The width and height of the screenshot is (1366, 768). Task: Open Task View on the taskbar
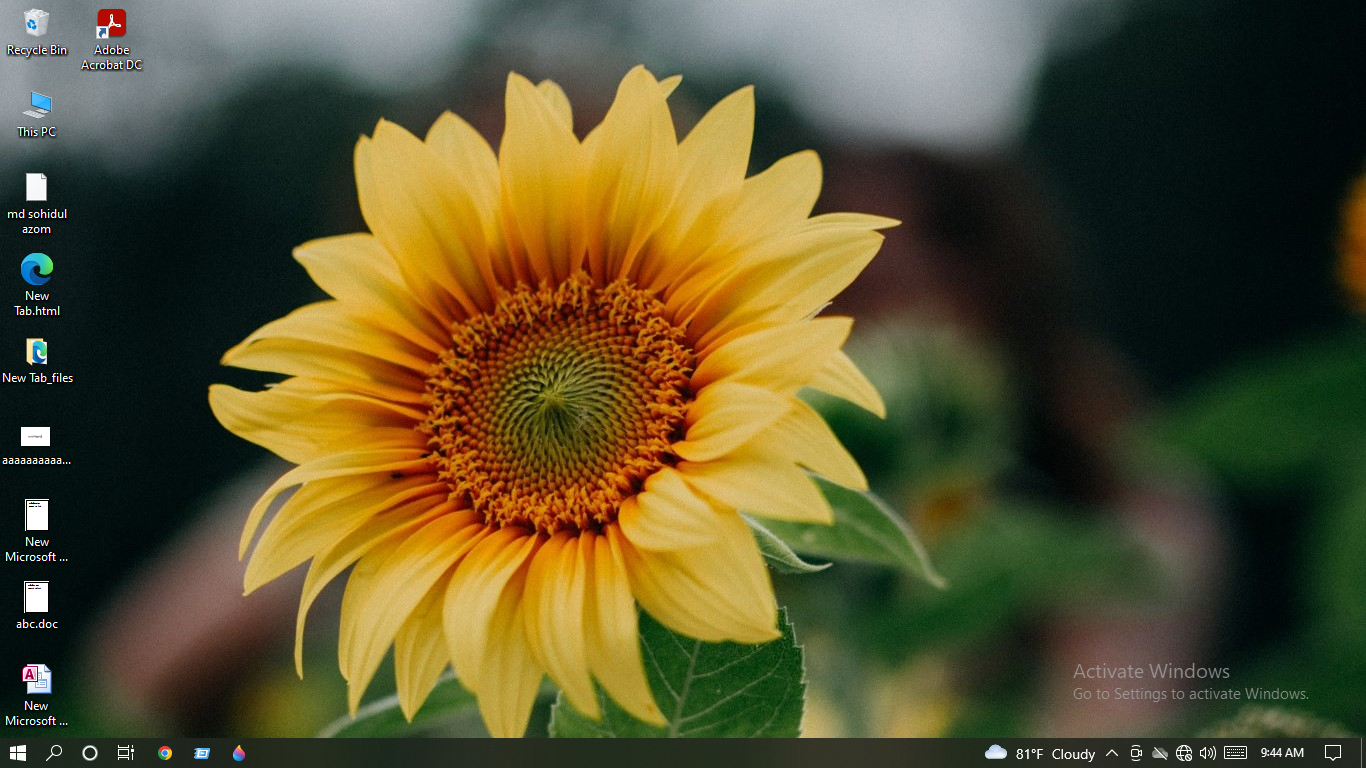click(x=126, y=753)
